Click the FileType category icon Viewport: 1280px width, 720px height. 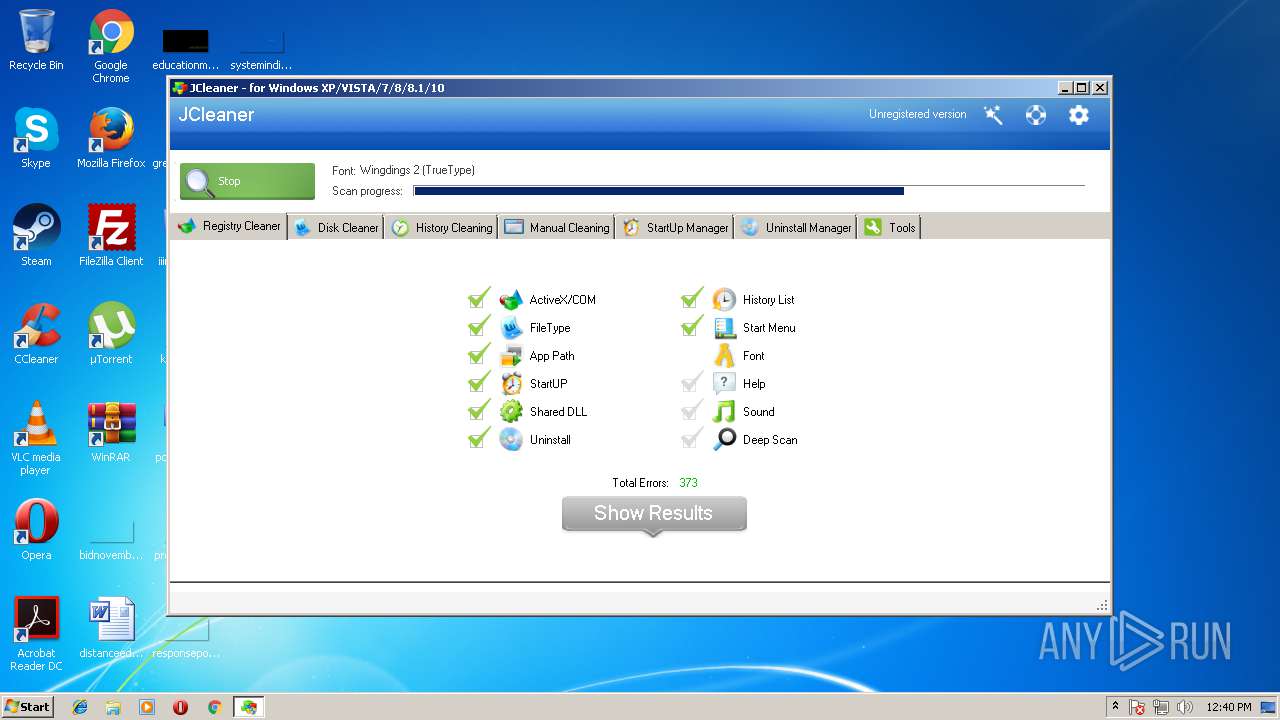point(511,327)
